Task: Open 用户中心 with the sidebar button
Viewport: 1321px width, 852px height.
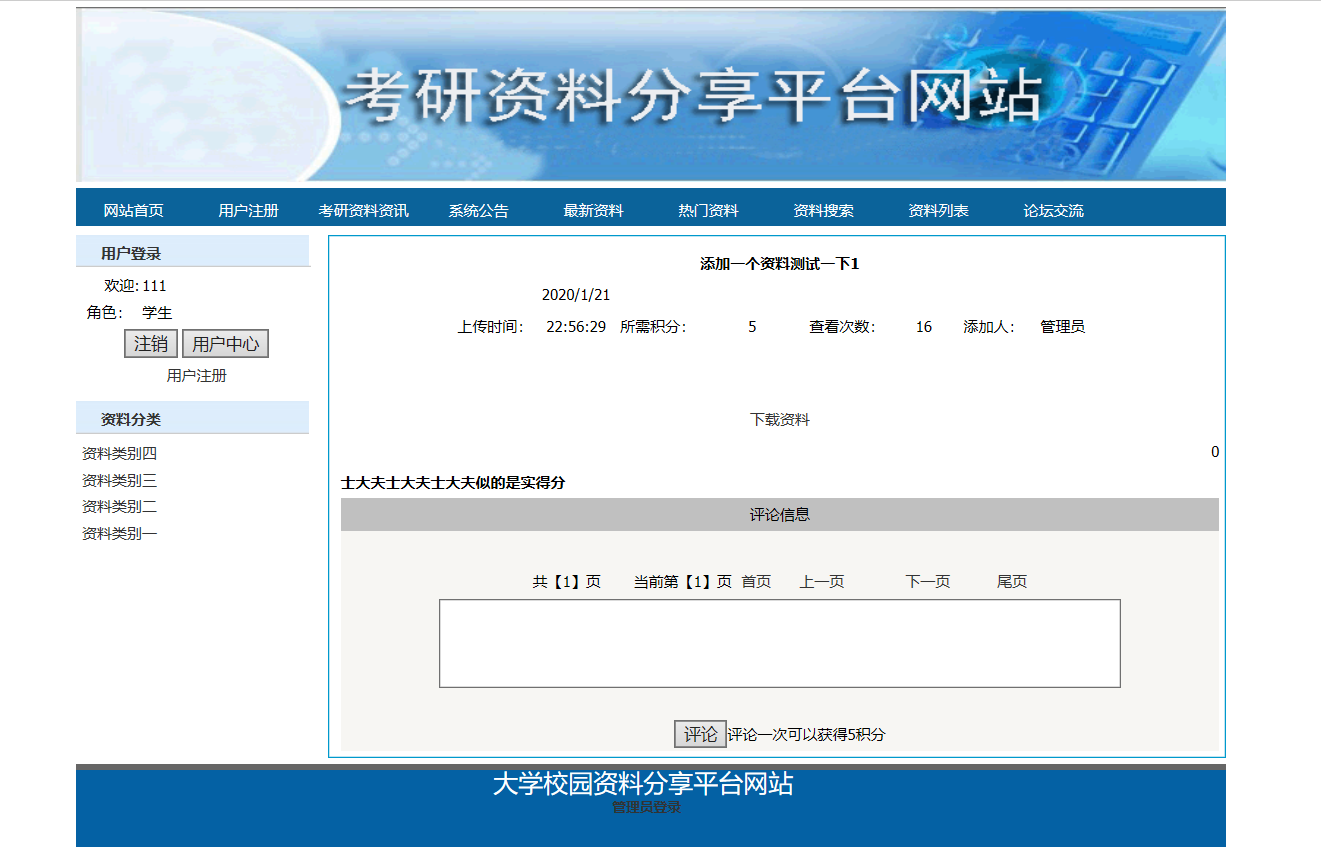Action: point(225,344)
